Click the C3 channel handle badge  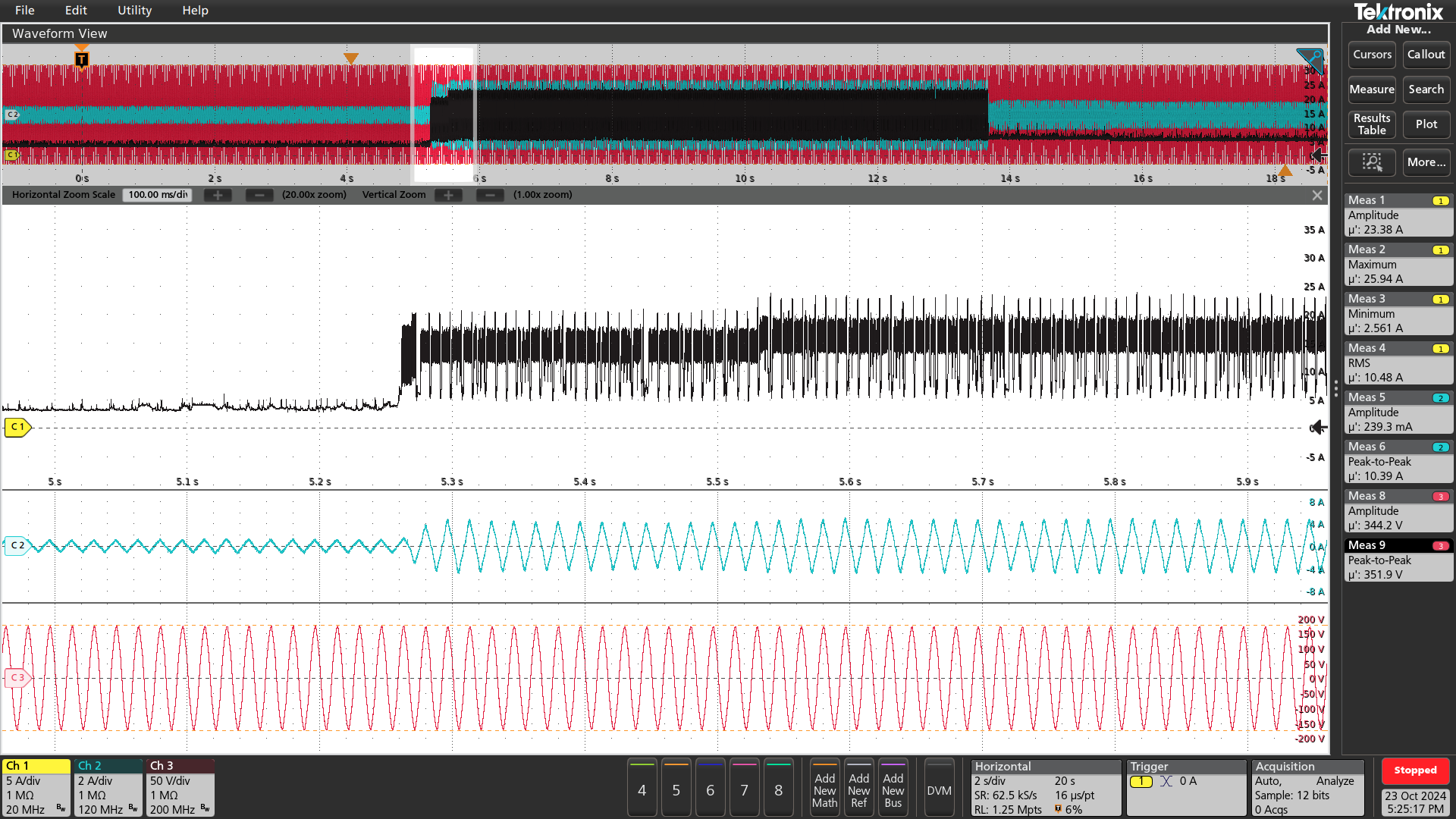tap(17, 677)
